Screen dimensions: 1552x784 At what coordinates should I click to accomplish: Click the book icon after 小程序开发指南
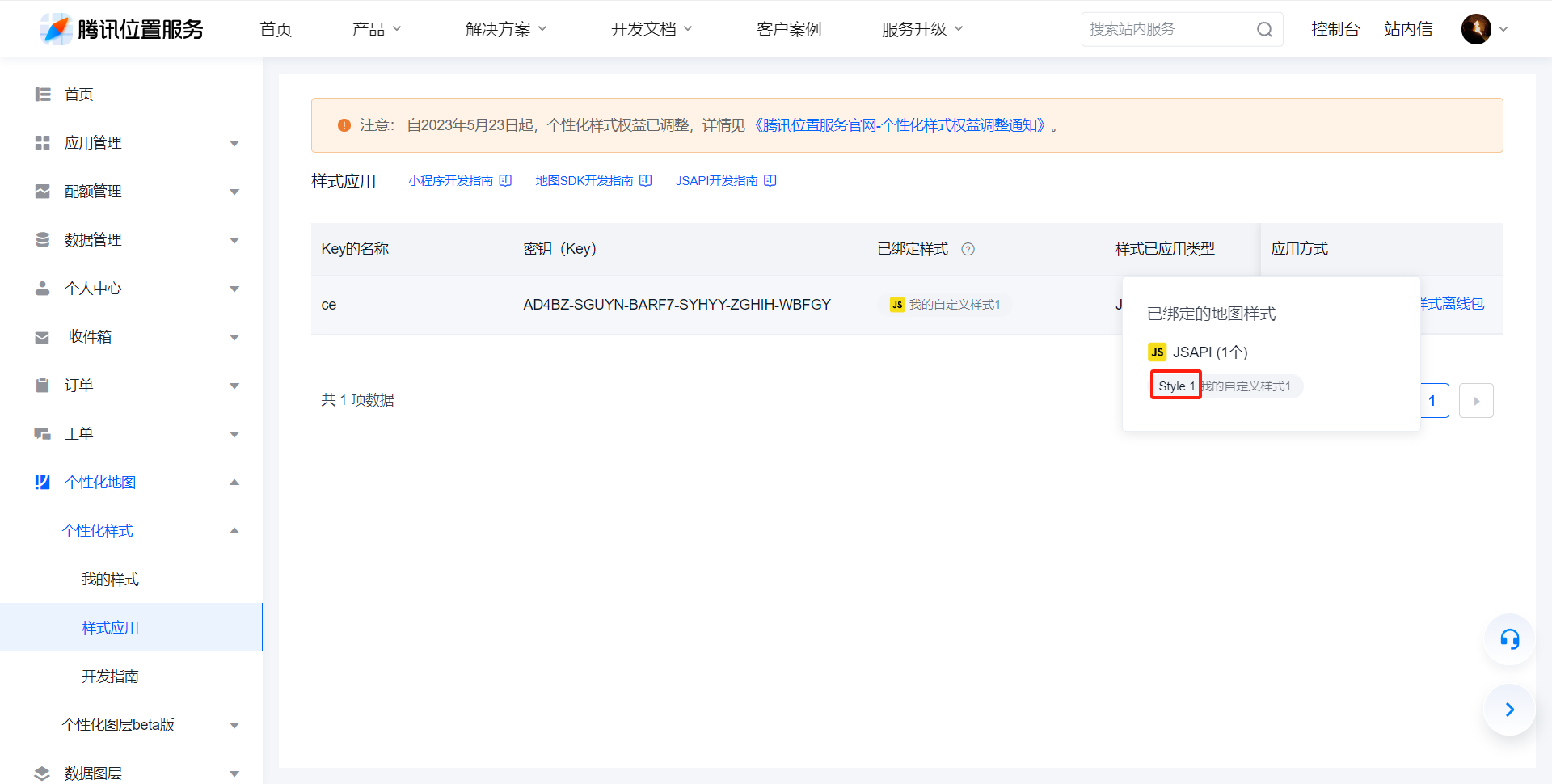[505, 180]
